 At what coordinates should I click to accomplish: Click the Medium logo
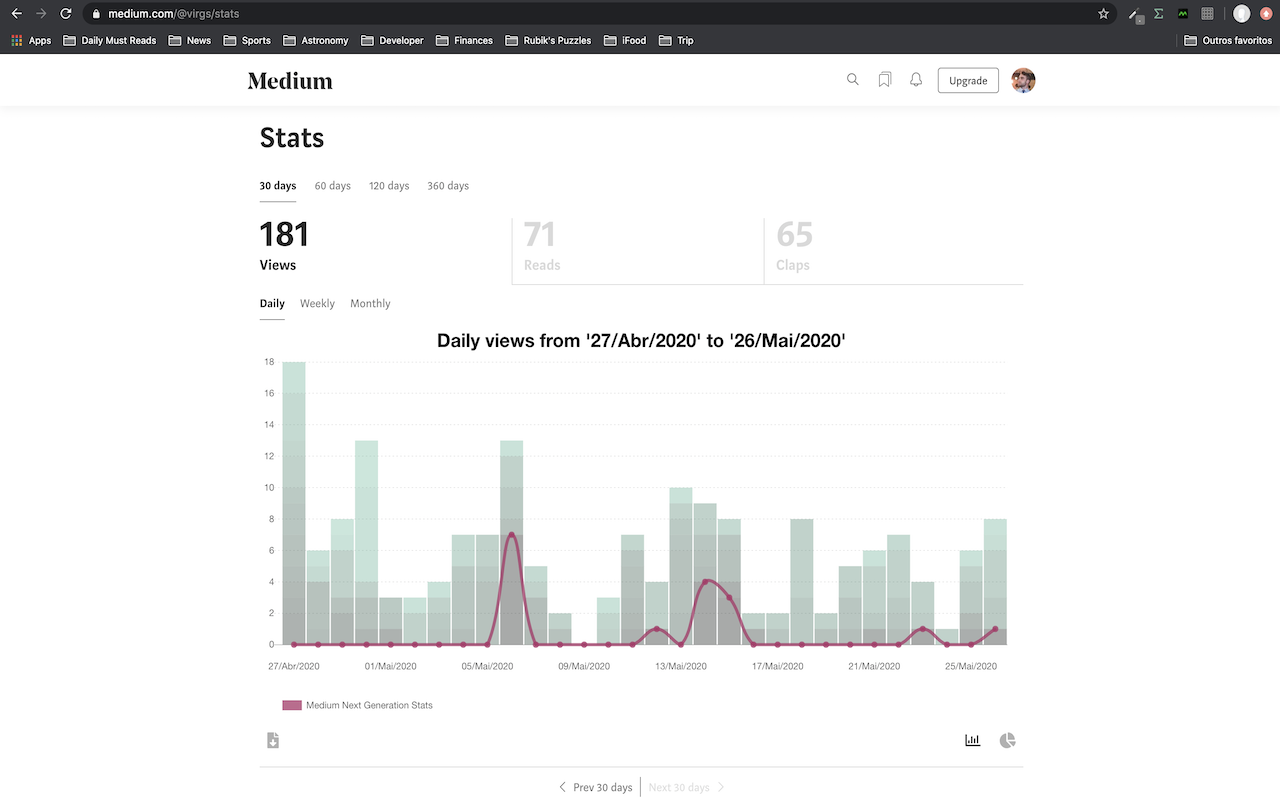290,81
